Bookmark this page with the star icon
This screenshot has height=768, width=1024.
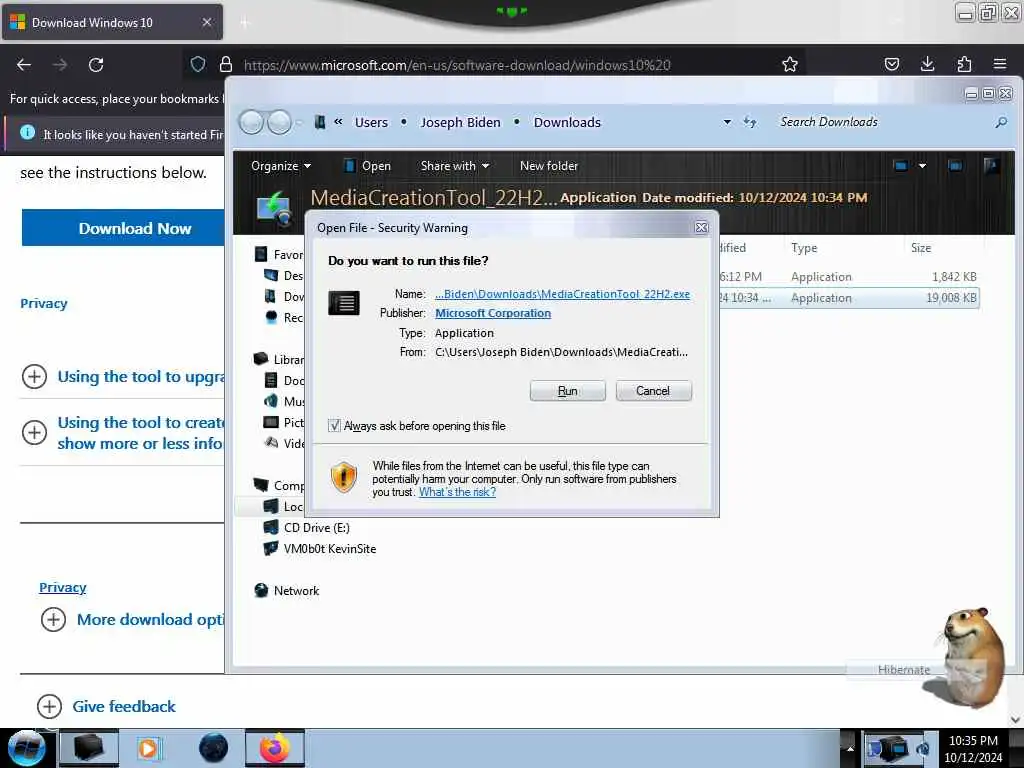click(x=790, y=64)
